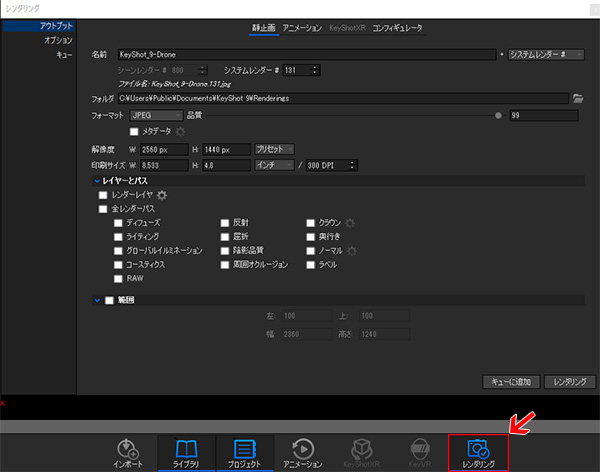The image size is (600, 472).
Task: Click the 名前 text field
Action: [304, 54]
